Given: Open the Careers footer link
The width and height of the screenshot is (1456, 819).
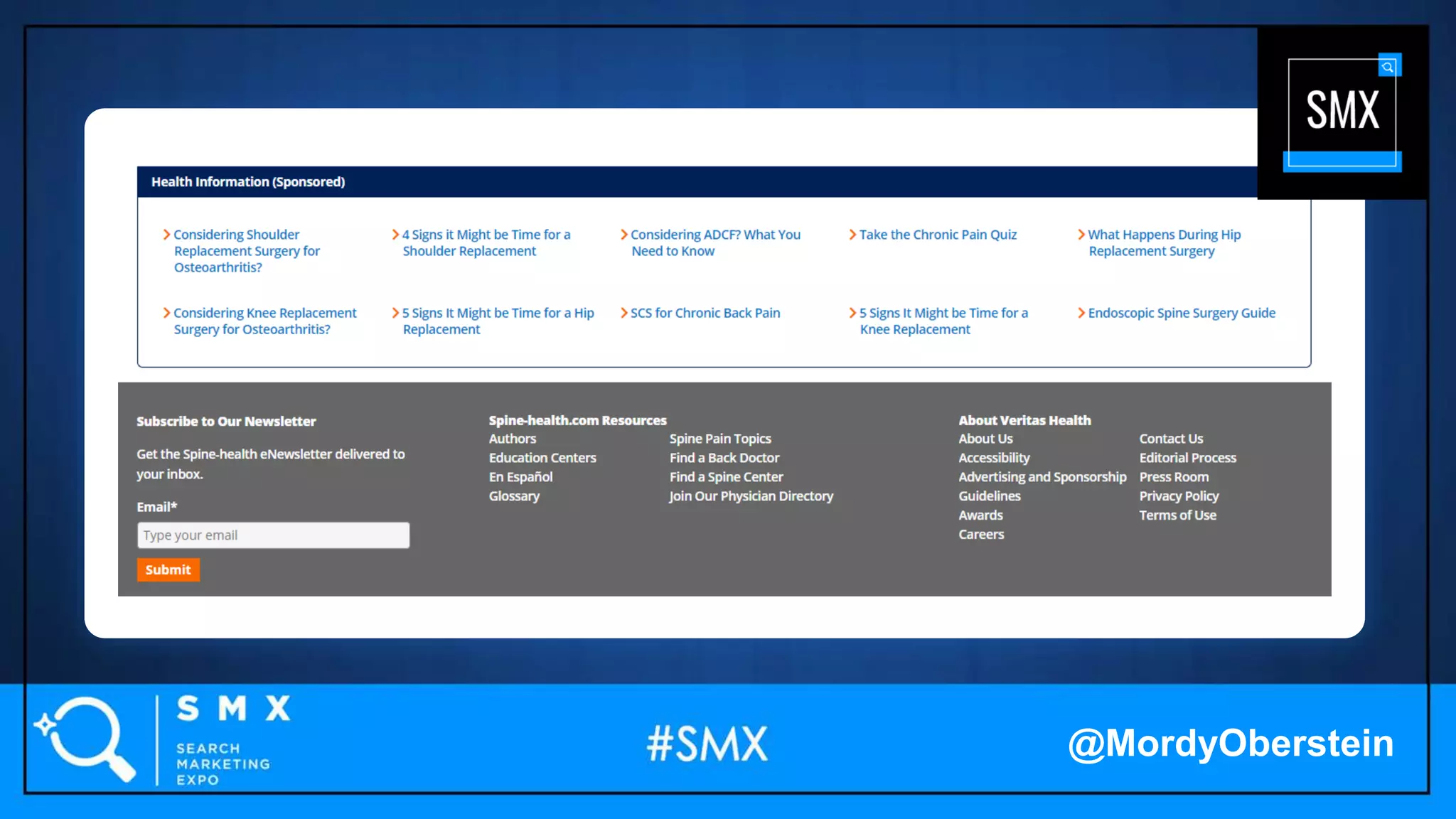Looking at the screenshot, I should coord(980,535).
